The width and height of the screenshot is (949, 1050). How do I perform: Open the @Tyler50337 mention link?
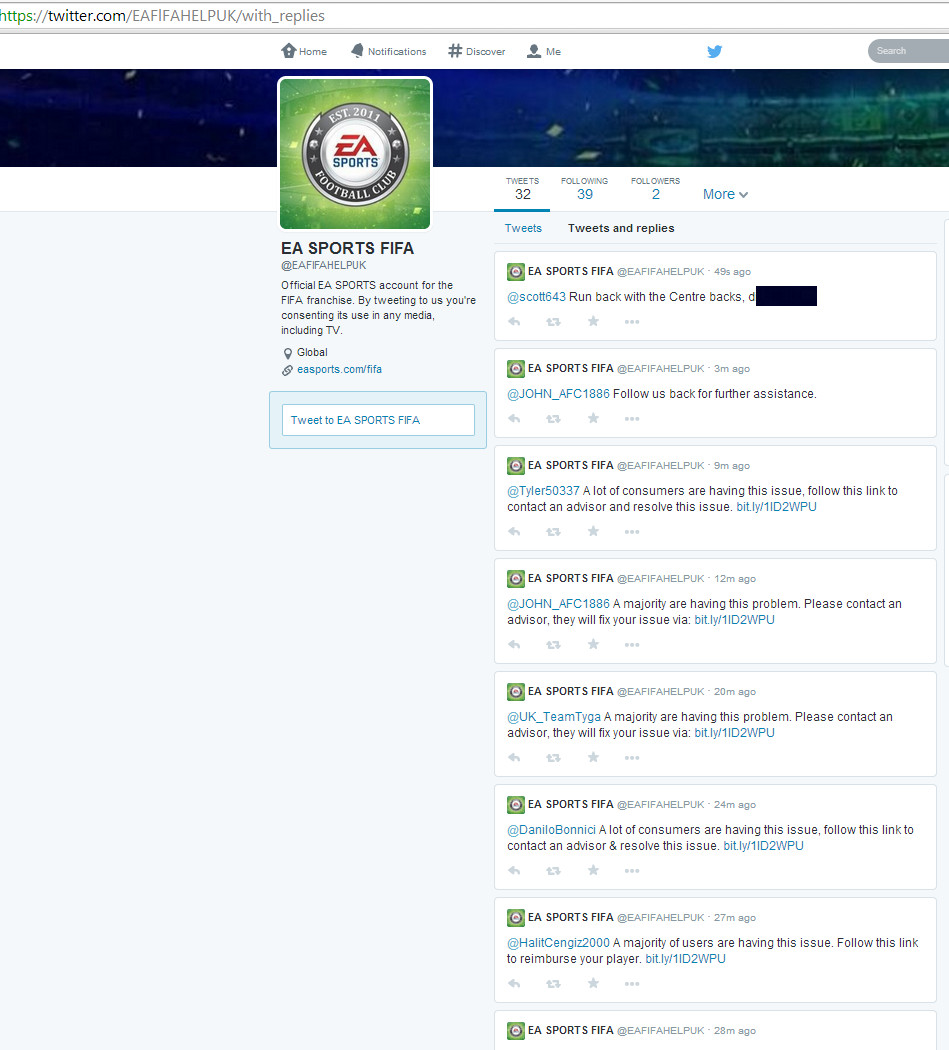543,491
